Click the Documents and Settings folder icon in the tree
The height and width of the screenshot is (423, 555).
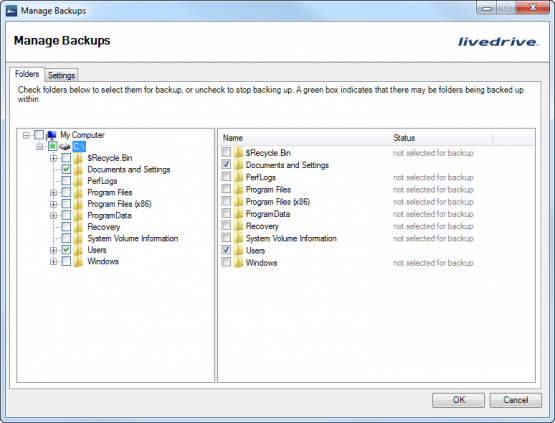pos(78,169)
